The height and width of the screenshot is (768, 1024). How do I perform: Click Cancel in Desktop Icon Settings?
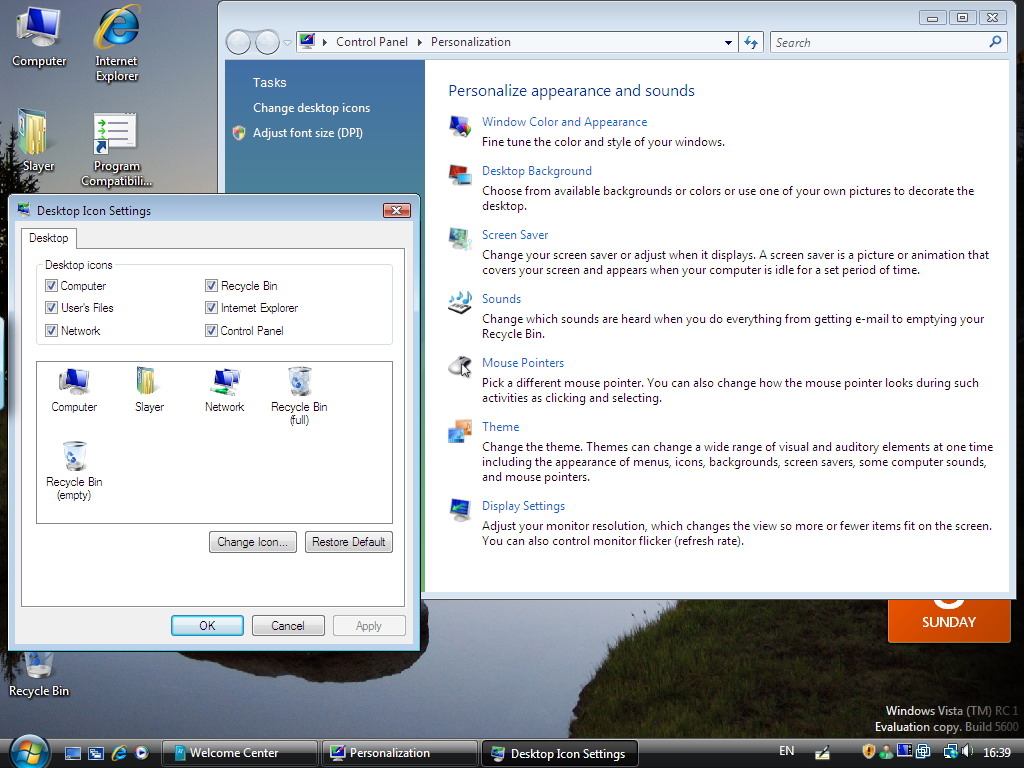point(288,626)
